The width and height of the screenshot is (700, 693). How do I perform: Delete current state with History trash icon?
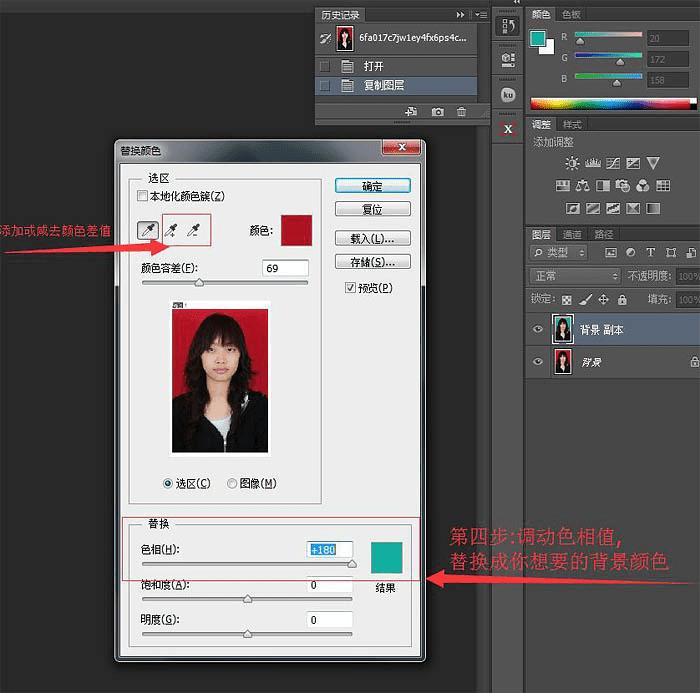(x=461, y=113)
